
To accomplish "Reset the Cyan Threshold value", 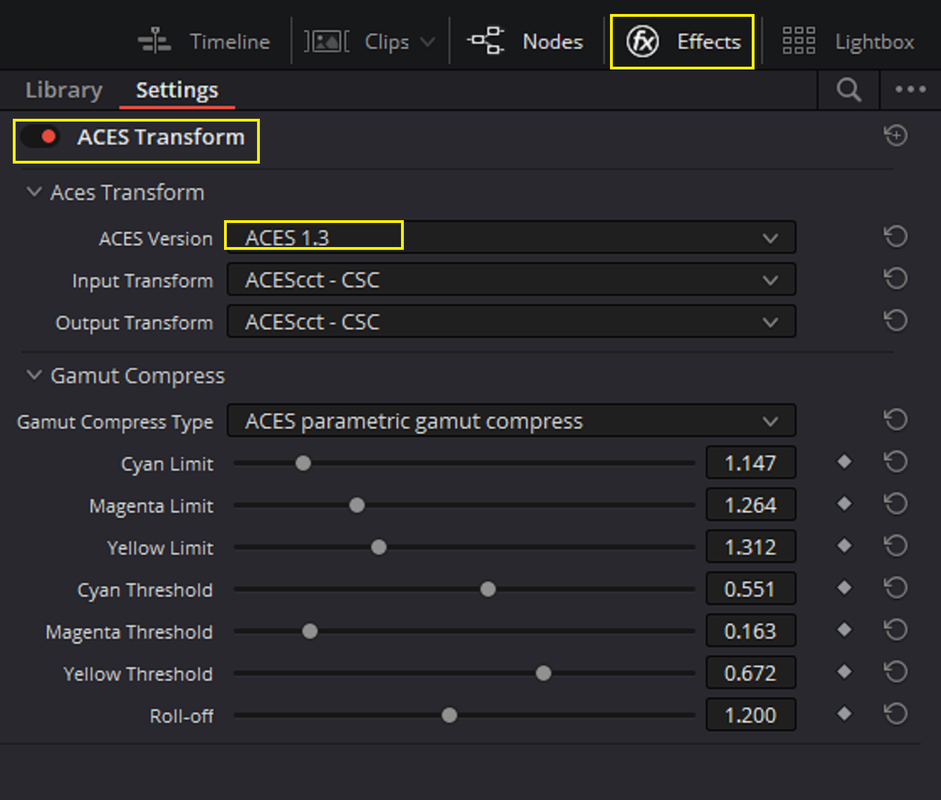I will (895, 588).
